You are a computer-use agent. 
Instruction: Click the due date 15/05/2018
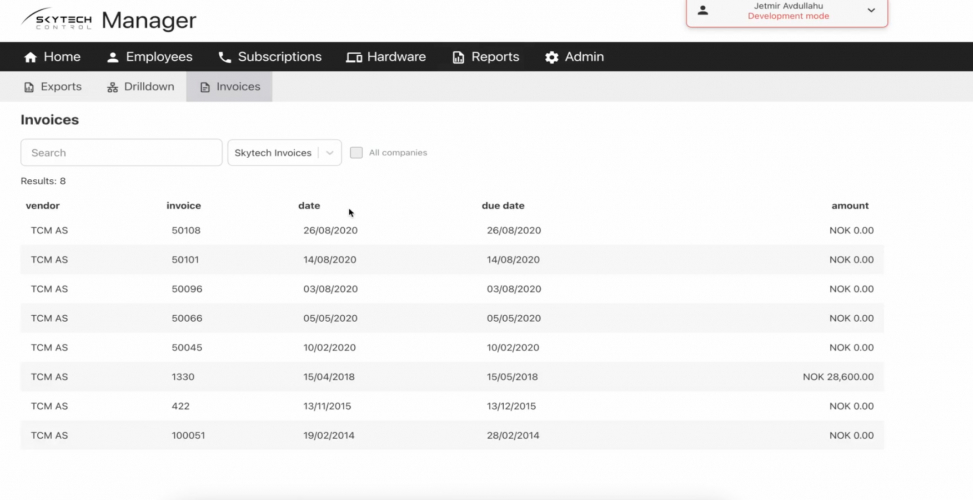pos(513,377)
